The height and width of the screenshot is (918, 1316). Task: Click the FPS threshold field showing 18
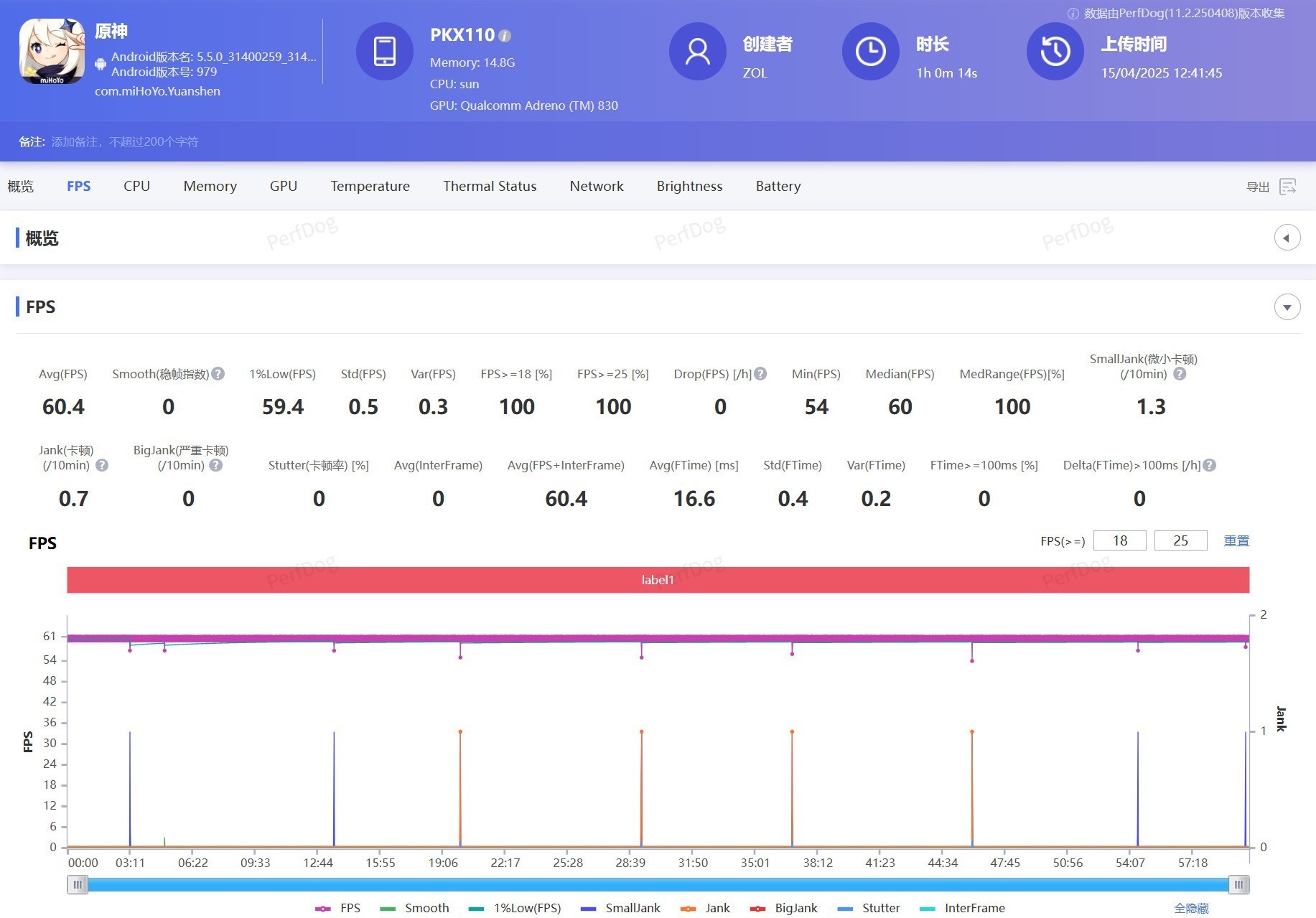[1119, 540]
